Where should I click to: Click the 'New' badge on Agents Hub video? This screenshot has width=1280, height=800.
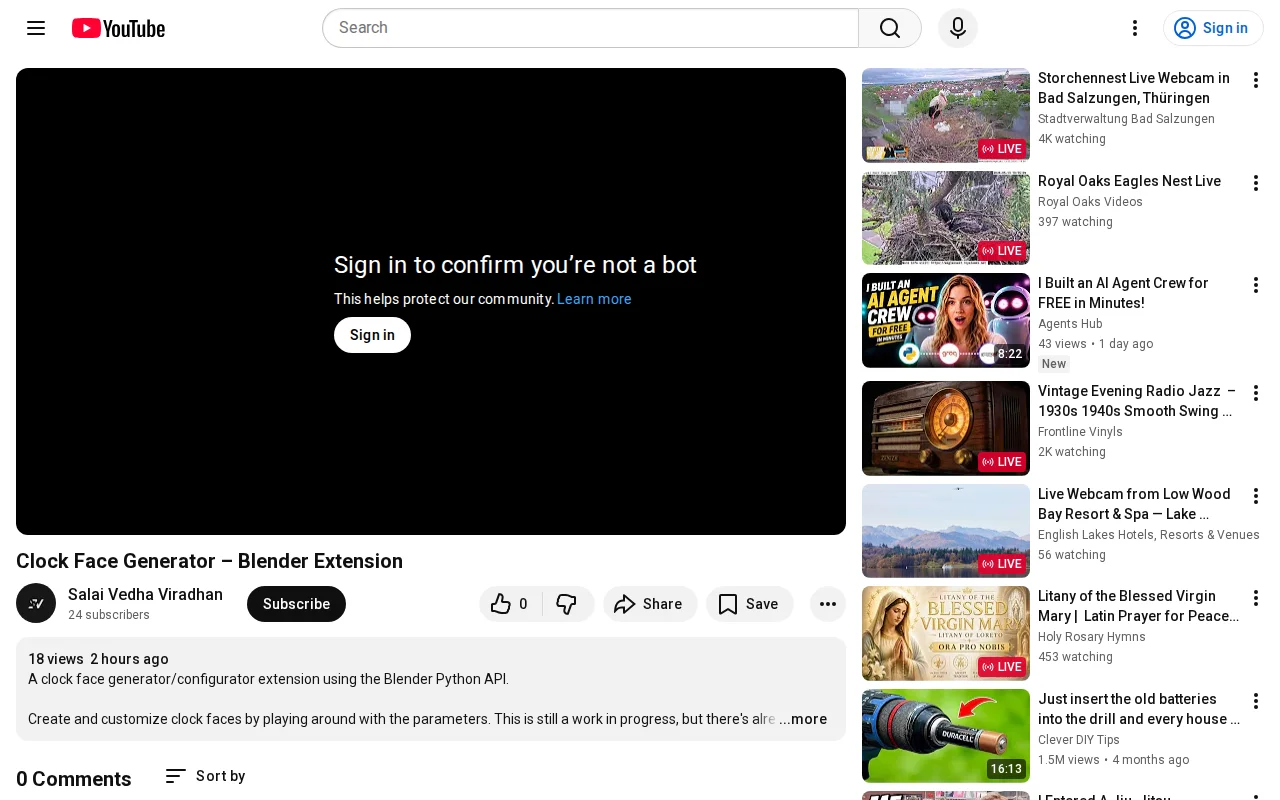(x=1054, y=364)
